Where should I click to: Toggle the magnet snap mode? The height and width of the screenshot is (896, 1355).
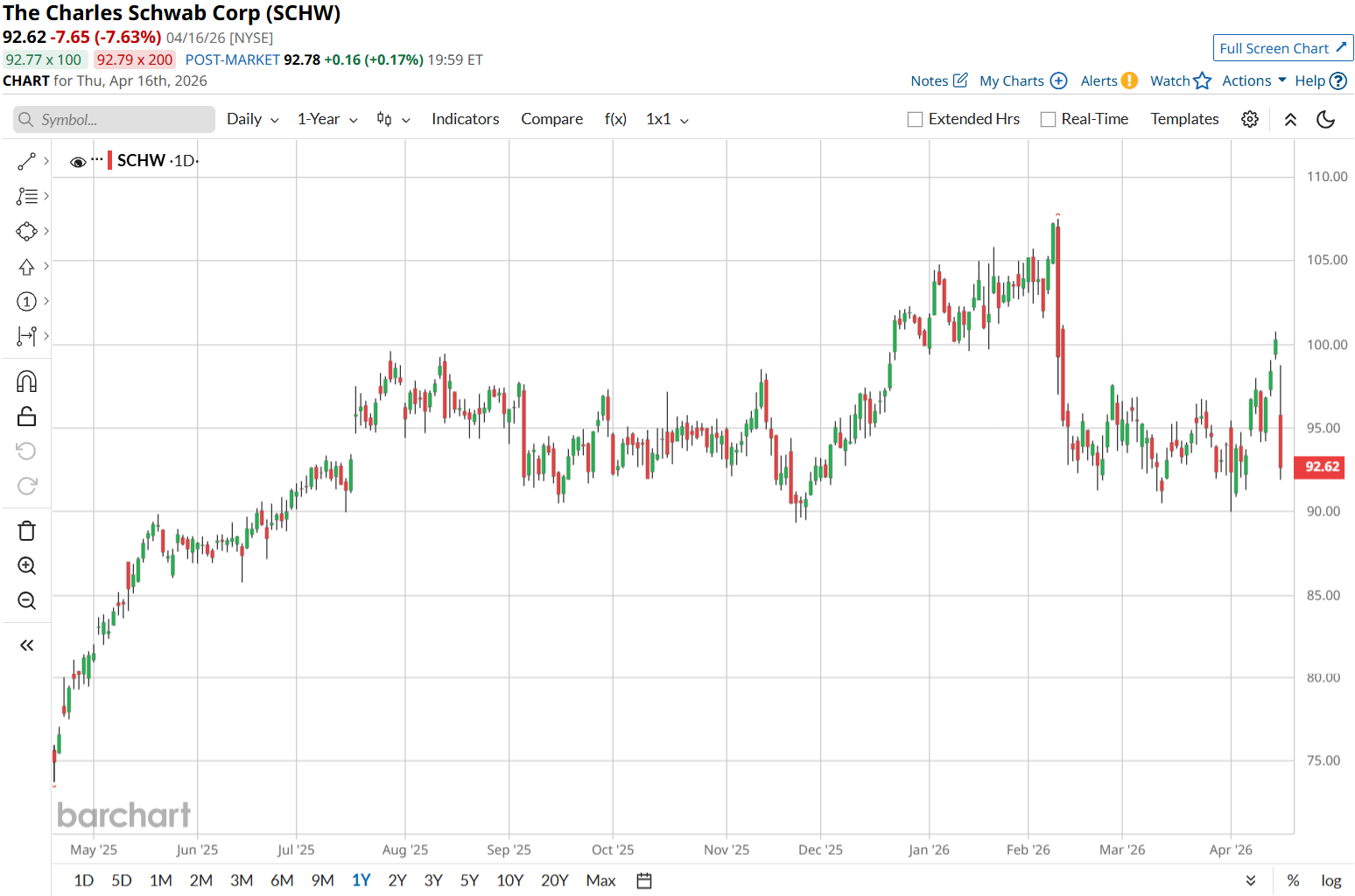(26, 381)
